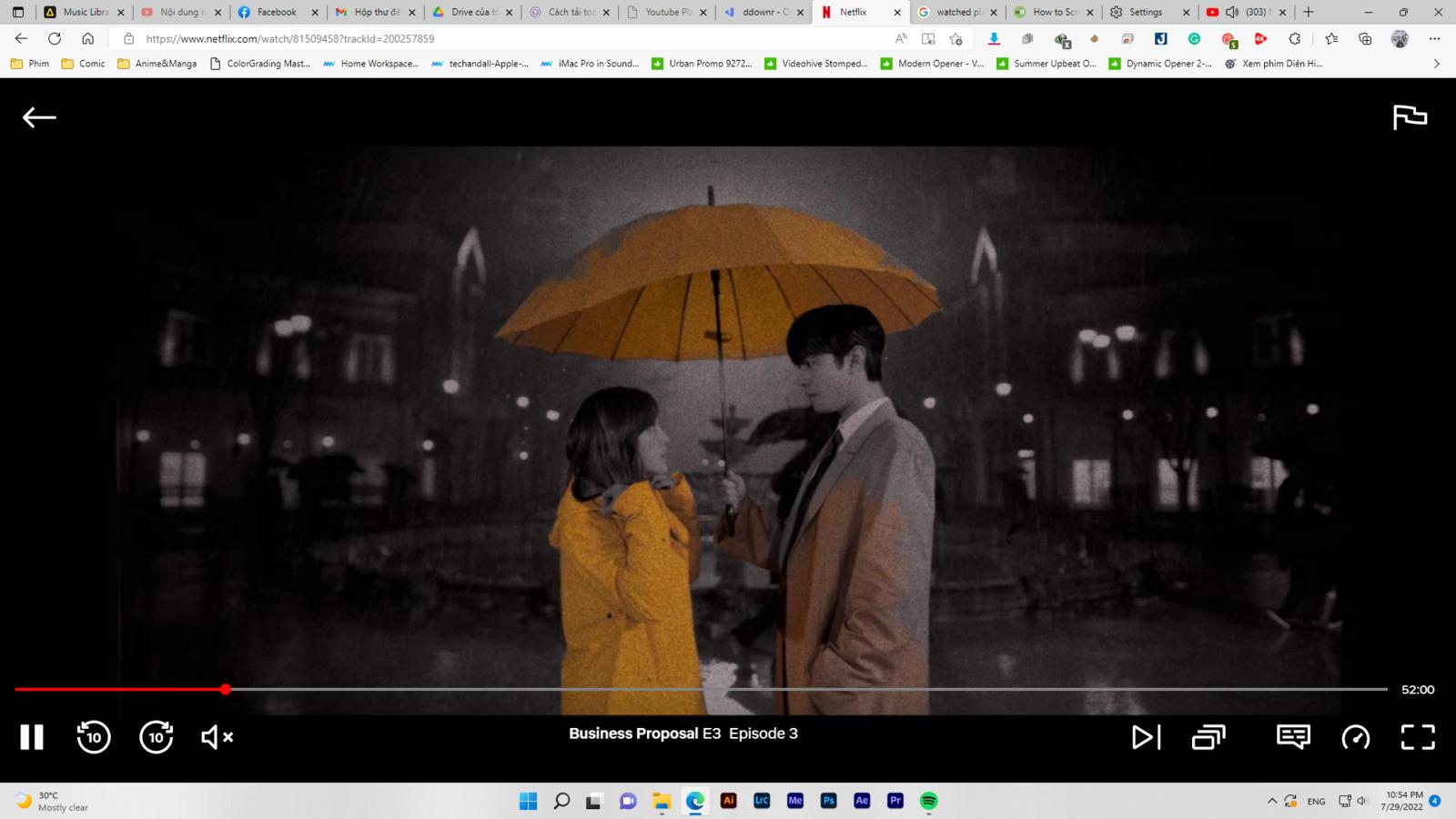Image resolution: width=1456 pixels, height=819 pixels.
Task: Report a problem with the flag icon
Action: click(x=1410, y=117)
